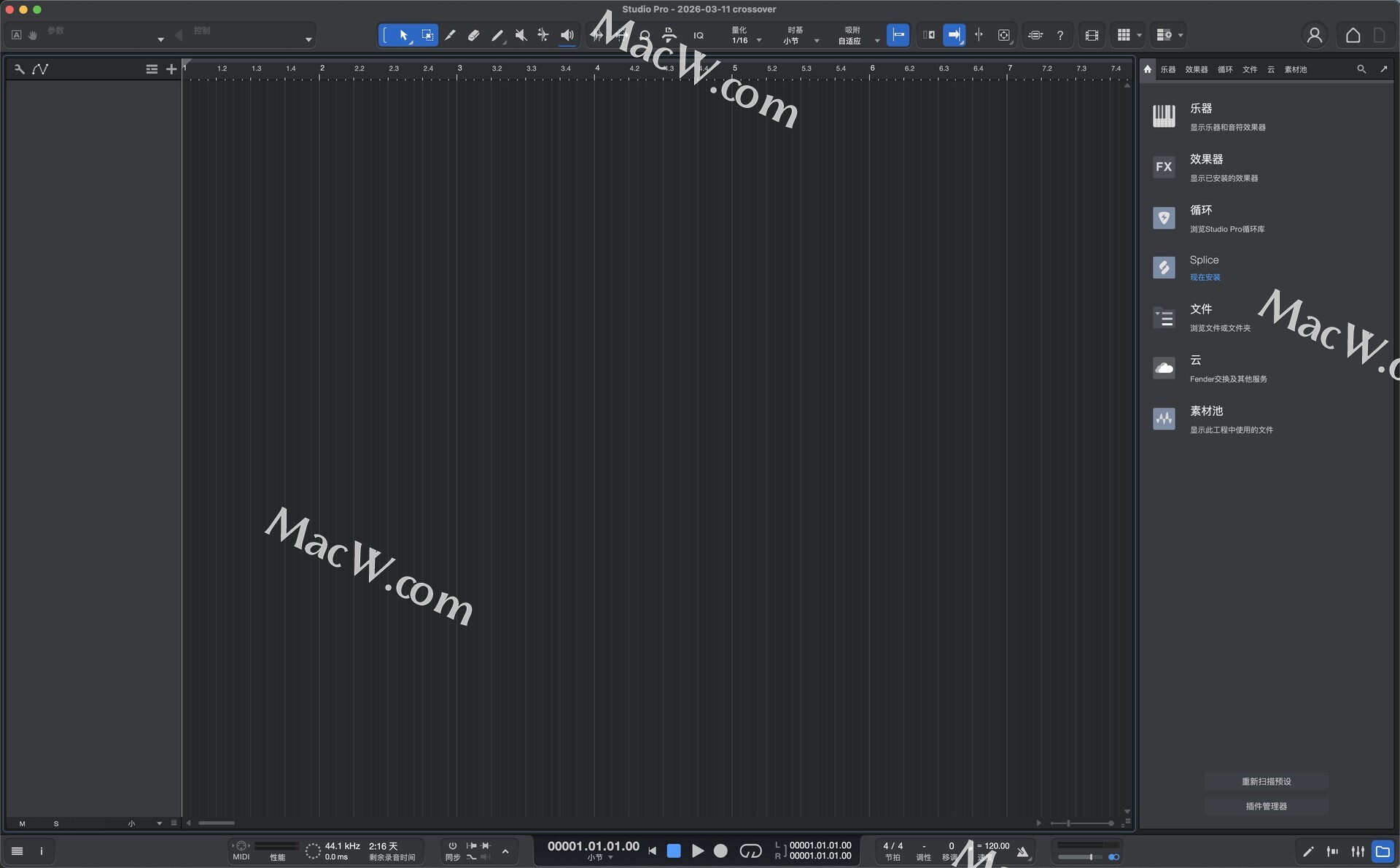Toggle the loop playback button
1400x868 pixels.
click(x=750, y=851)
